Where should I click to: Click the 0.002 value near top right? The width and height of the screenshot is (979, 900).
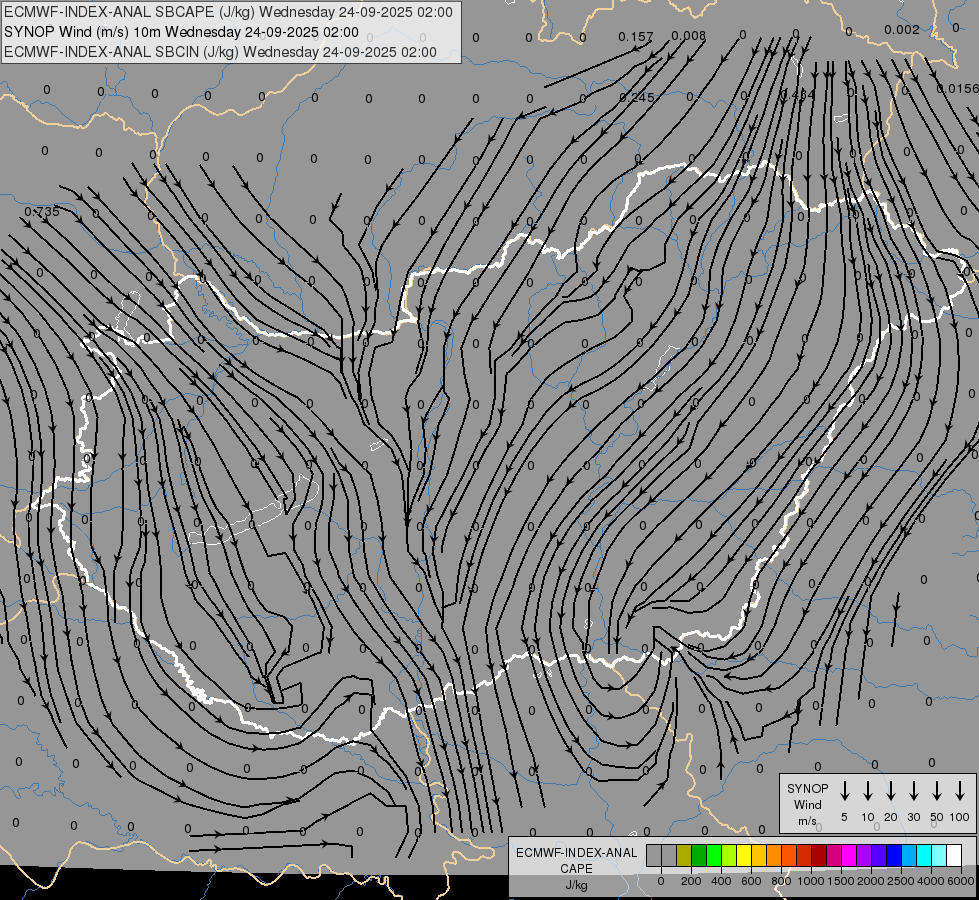pos(902,29)
